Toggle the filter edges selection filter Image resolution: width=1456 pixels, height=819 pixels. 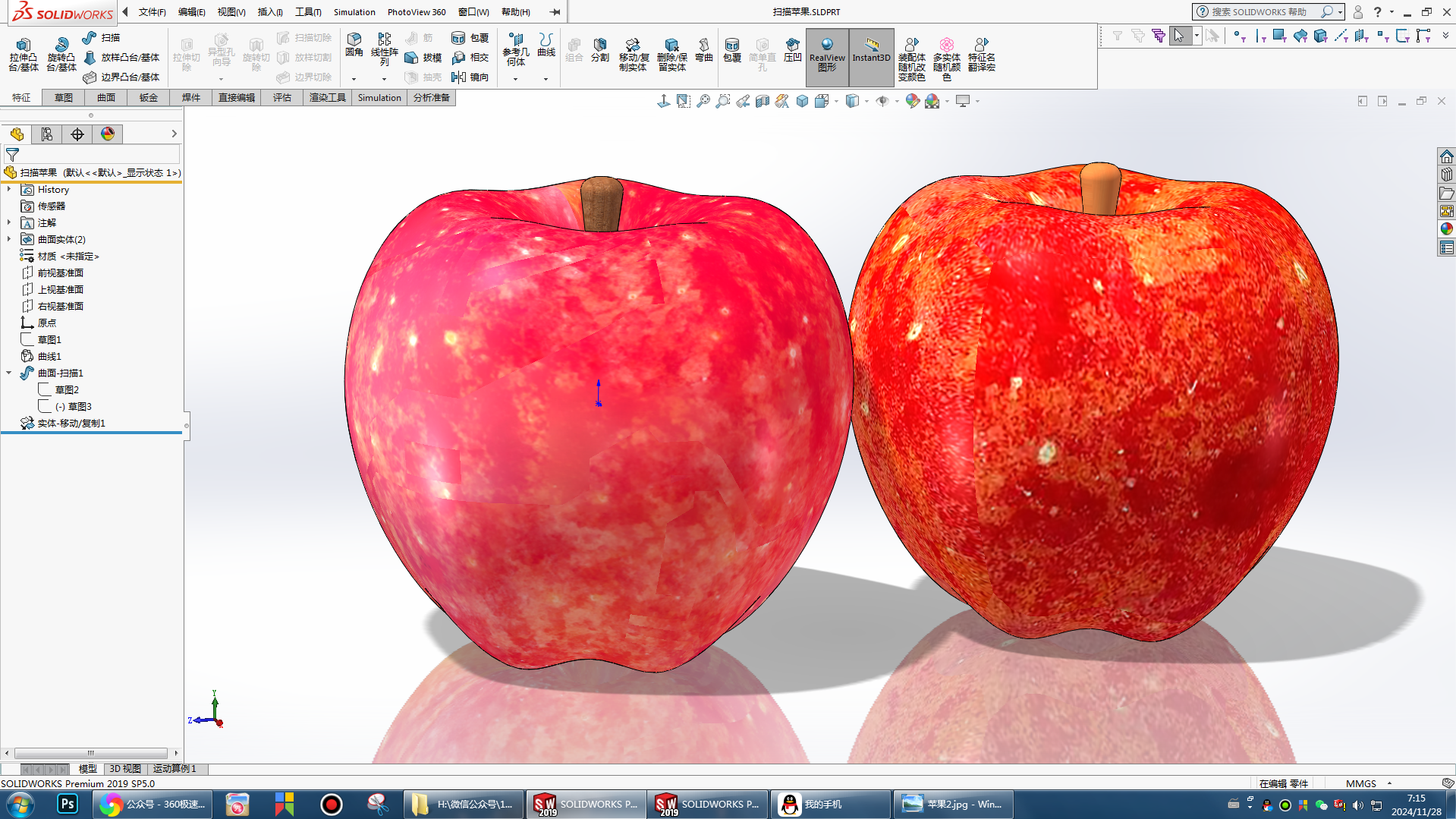point(1259,36)
